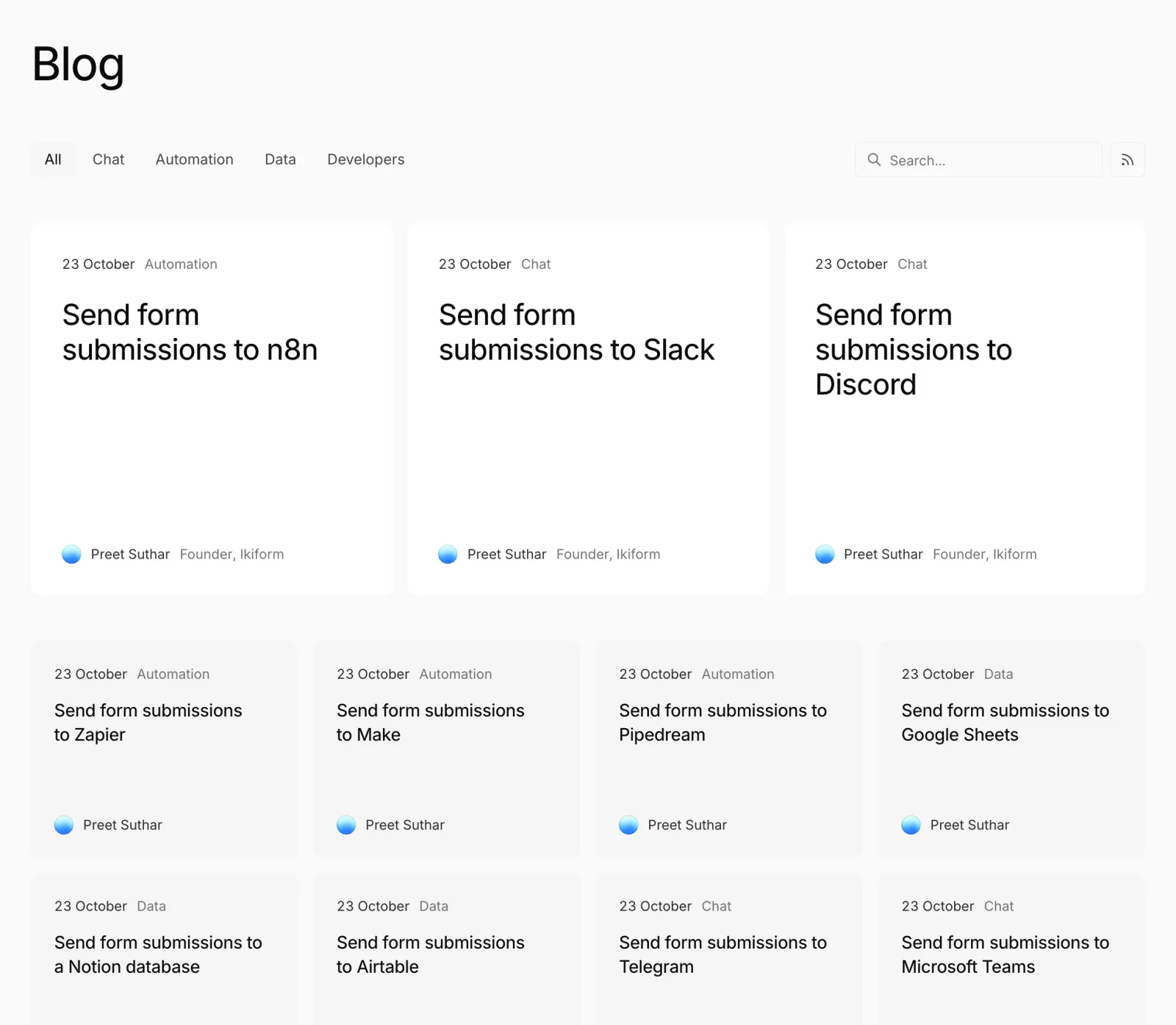Click Data category on Airtable card
Image resolution: width=1176 pixels, height=1025 pixels.
coord(434,906)
